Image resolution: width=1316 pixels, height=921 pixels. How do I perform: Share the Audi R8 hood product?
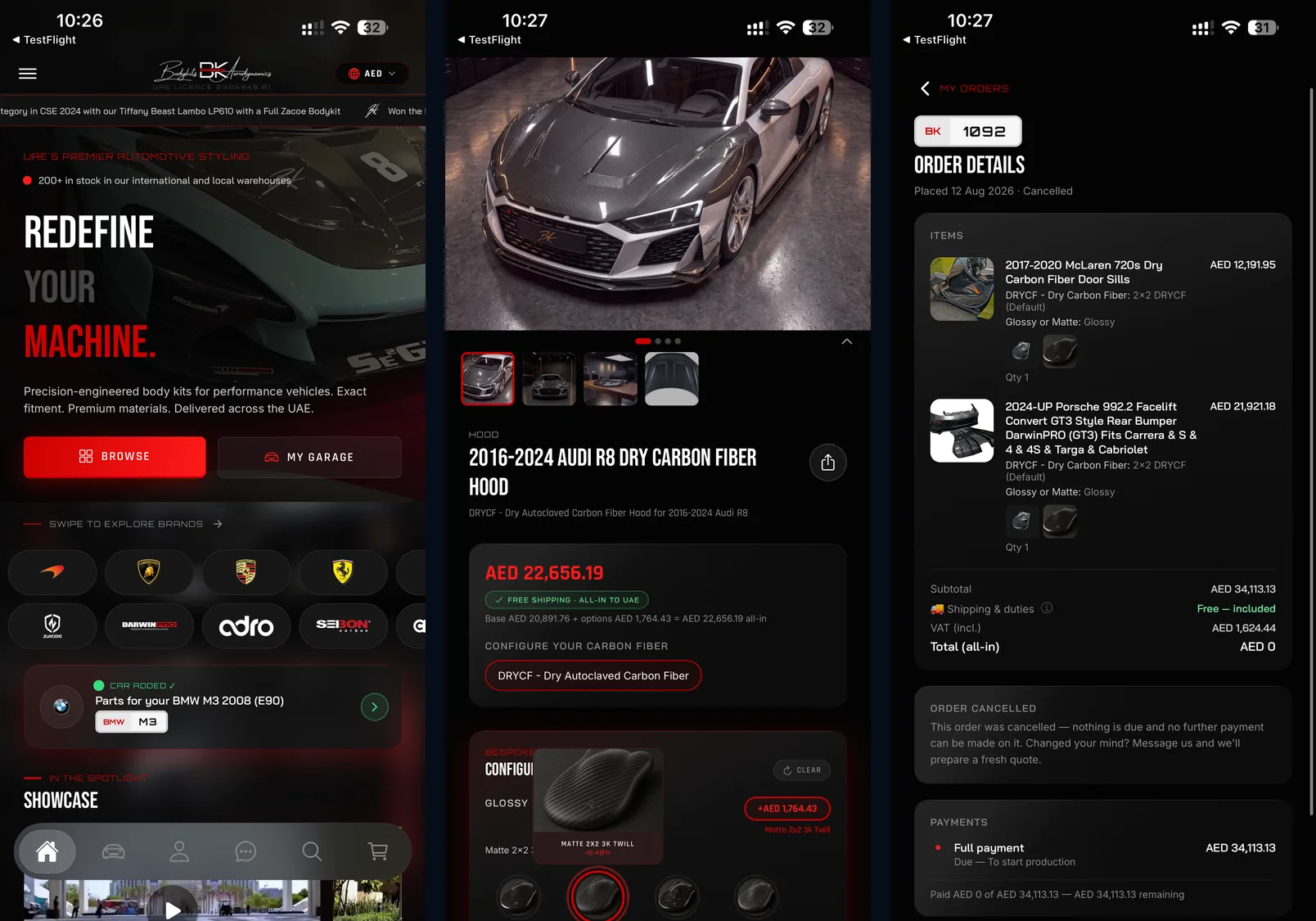828,463
